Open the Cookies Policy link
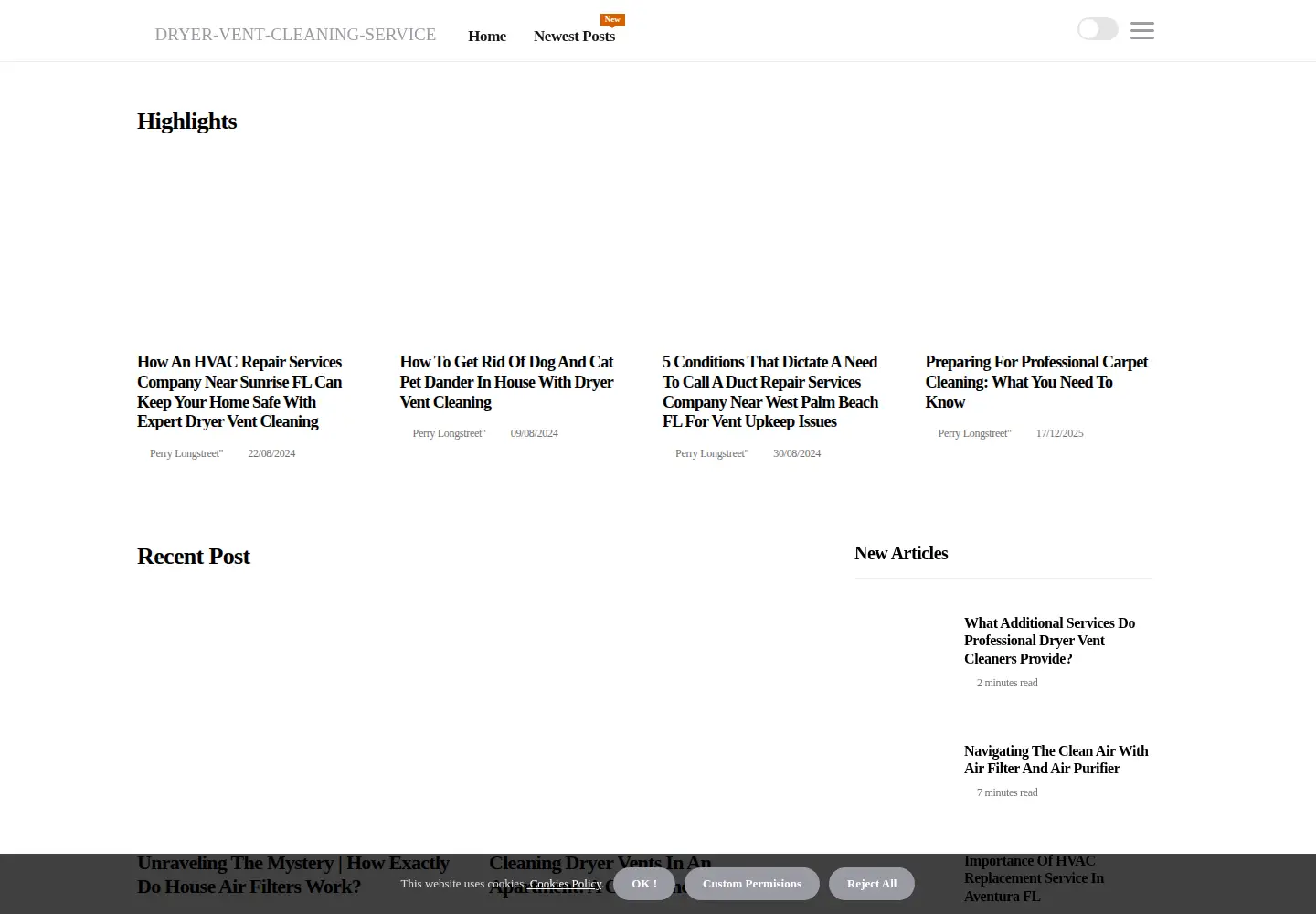The image size is (1316, 914). [x=566, y=884]
